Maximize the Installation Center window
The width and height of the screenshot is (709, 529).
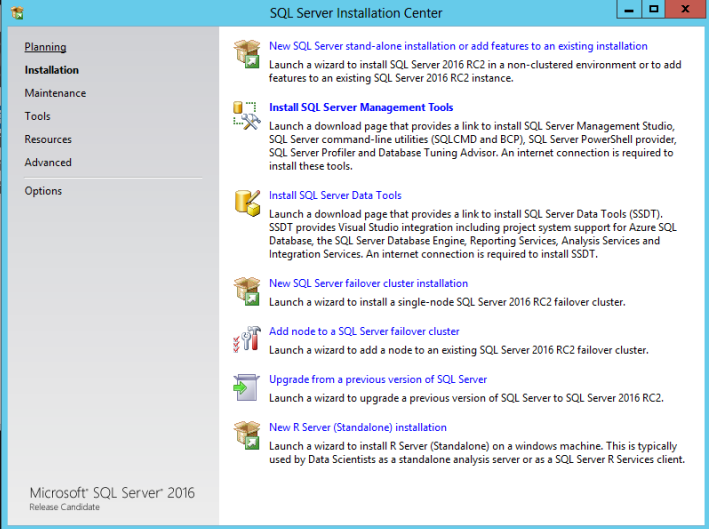coord(653,9)
